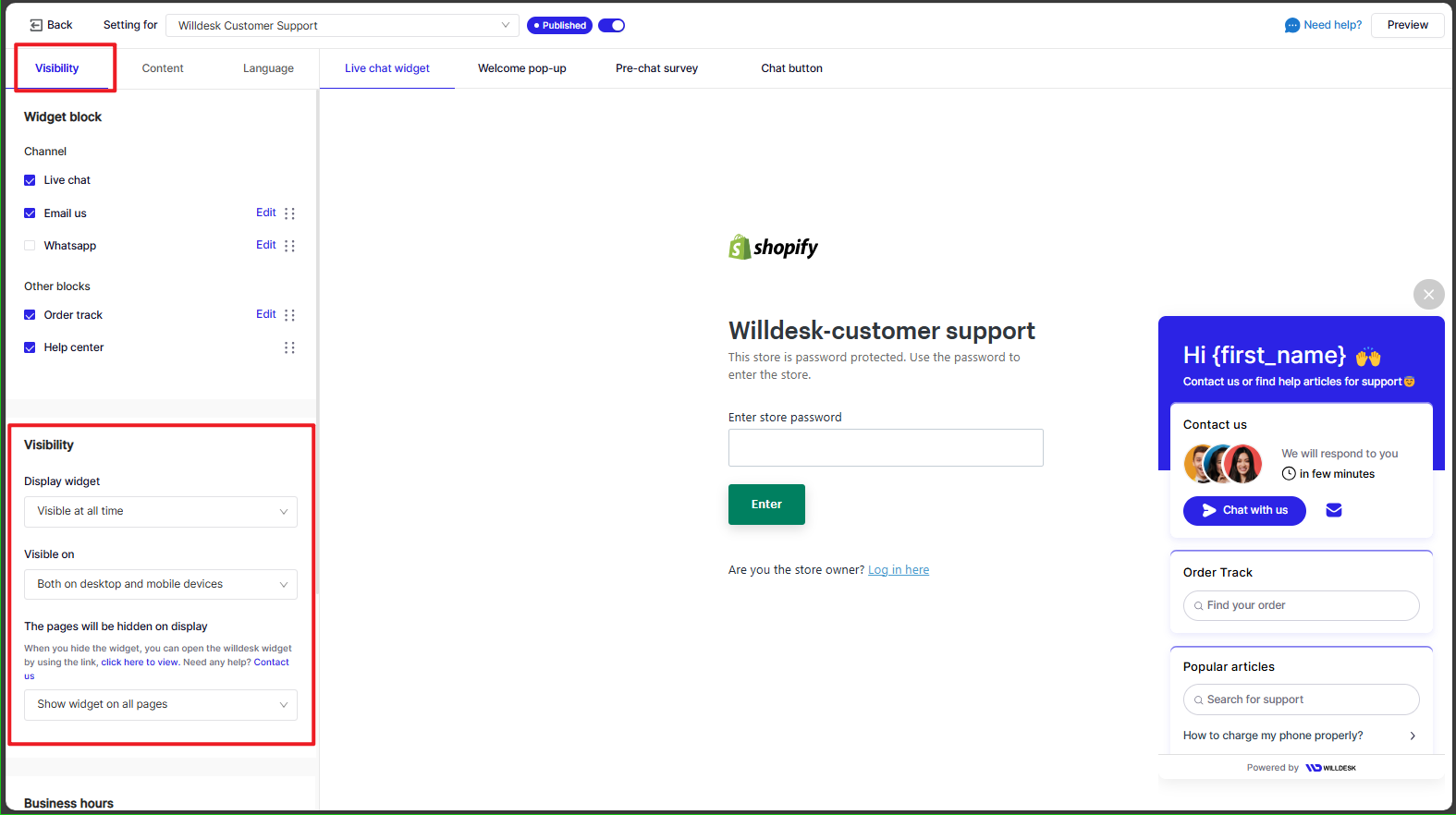Click the agent avatars in Contact us card

pyautogui.click(x=1223, y=464)
